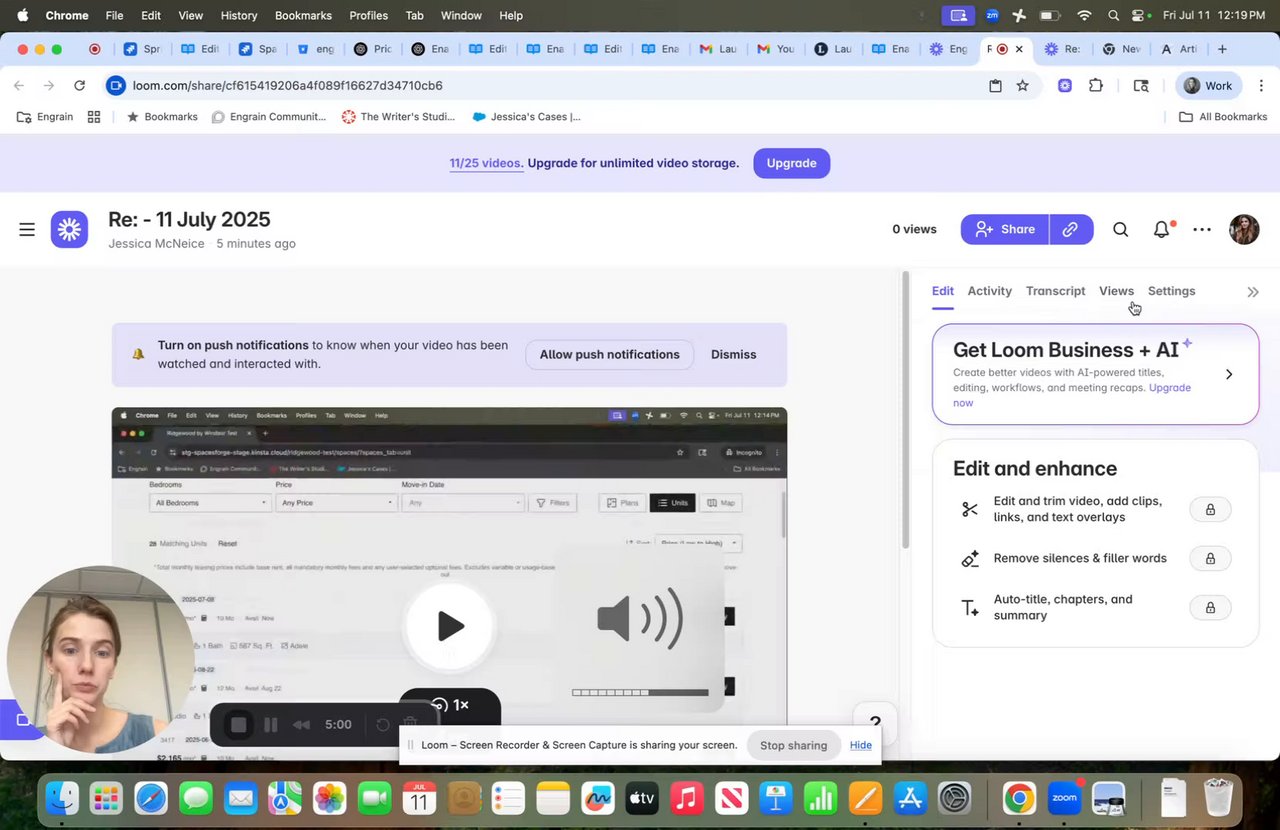Click the Auto-title text icon
1280x830 pixels.
[x=970, y=607]
